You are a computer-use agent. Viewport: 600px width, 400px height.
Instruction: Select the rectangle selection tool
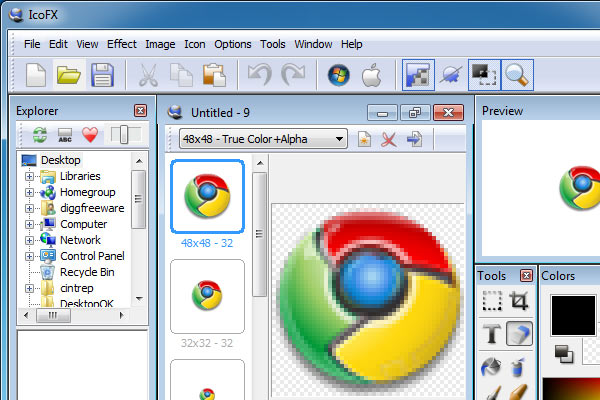point(492,301)
